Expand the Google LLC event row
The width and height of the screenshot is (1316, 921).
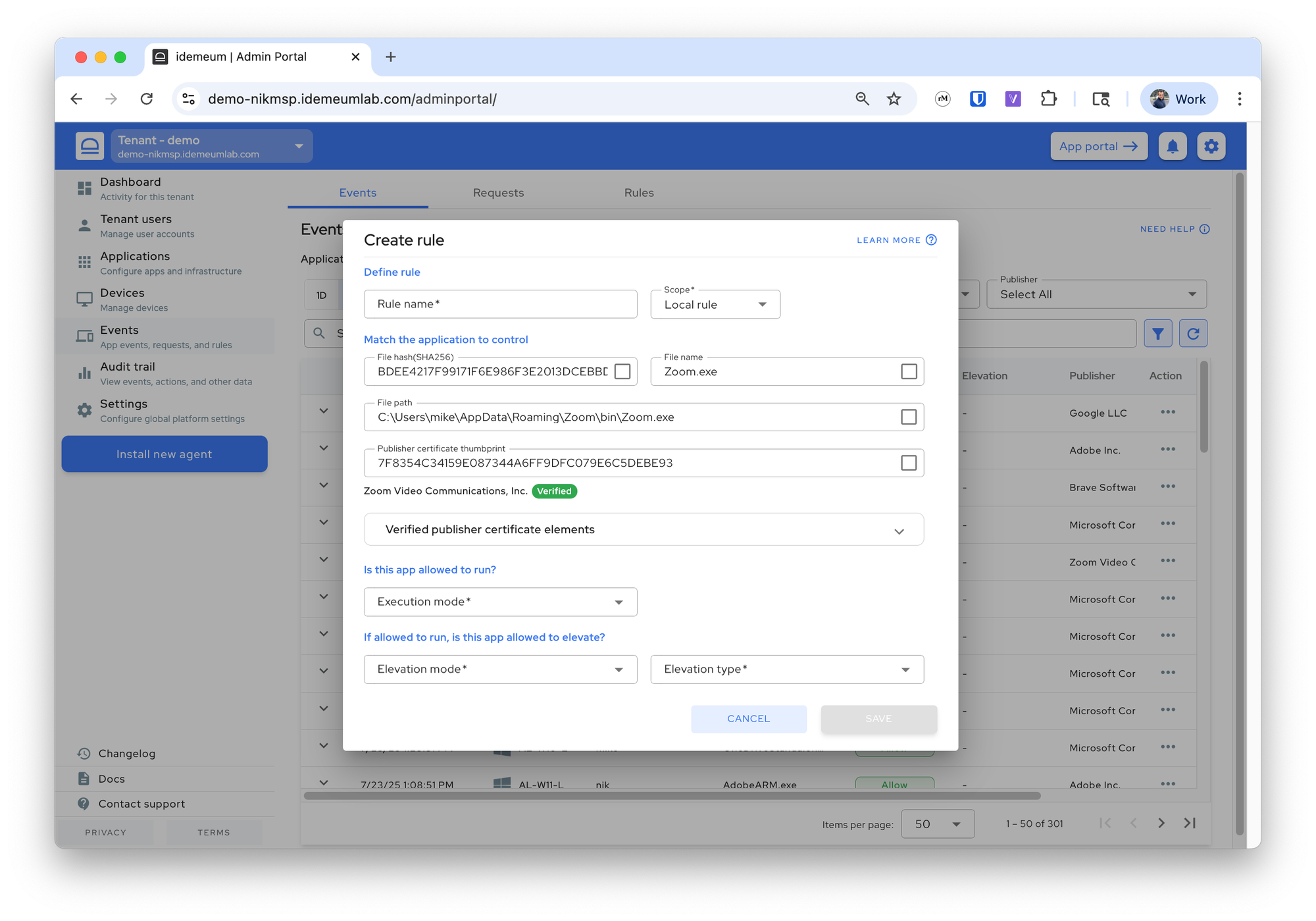324,411
